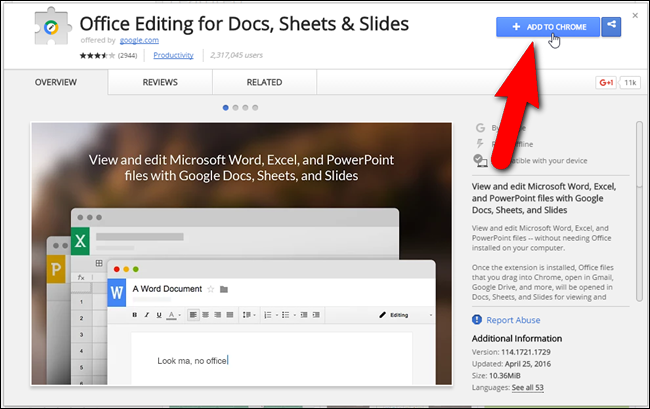Screen dimensions: 650x409
Task: Click the Word W icon in preview
Action: click(116, 293)
